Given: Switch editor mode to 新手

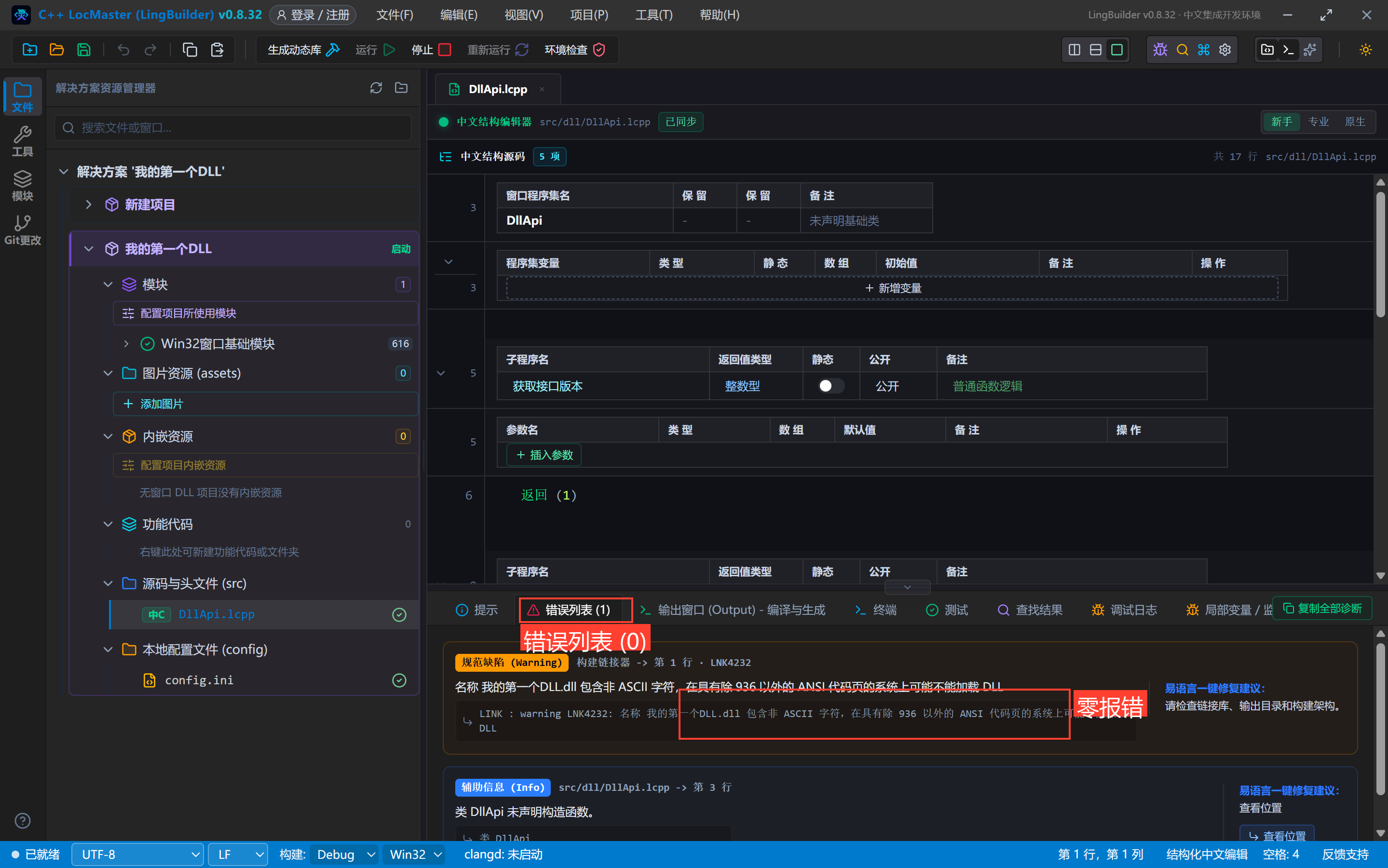Looking at the screenshot, I should (1281, 122).
